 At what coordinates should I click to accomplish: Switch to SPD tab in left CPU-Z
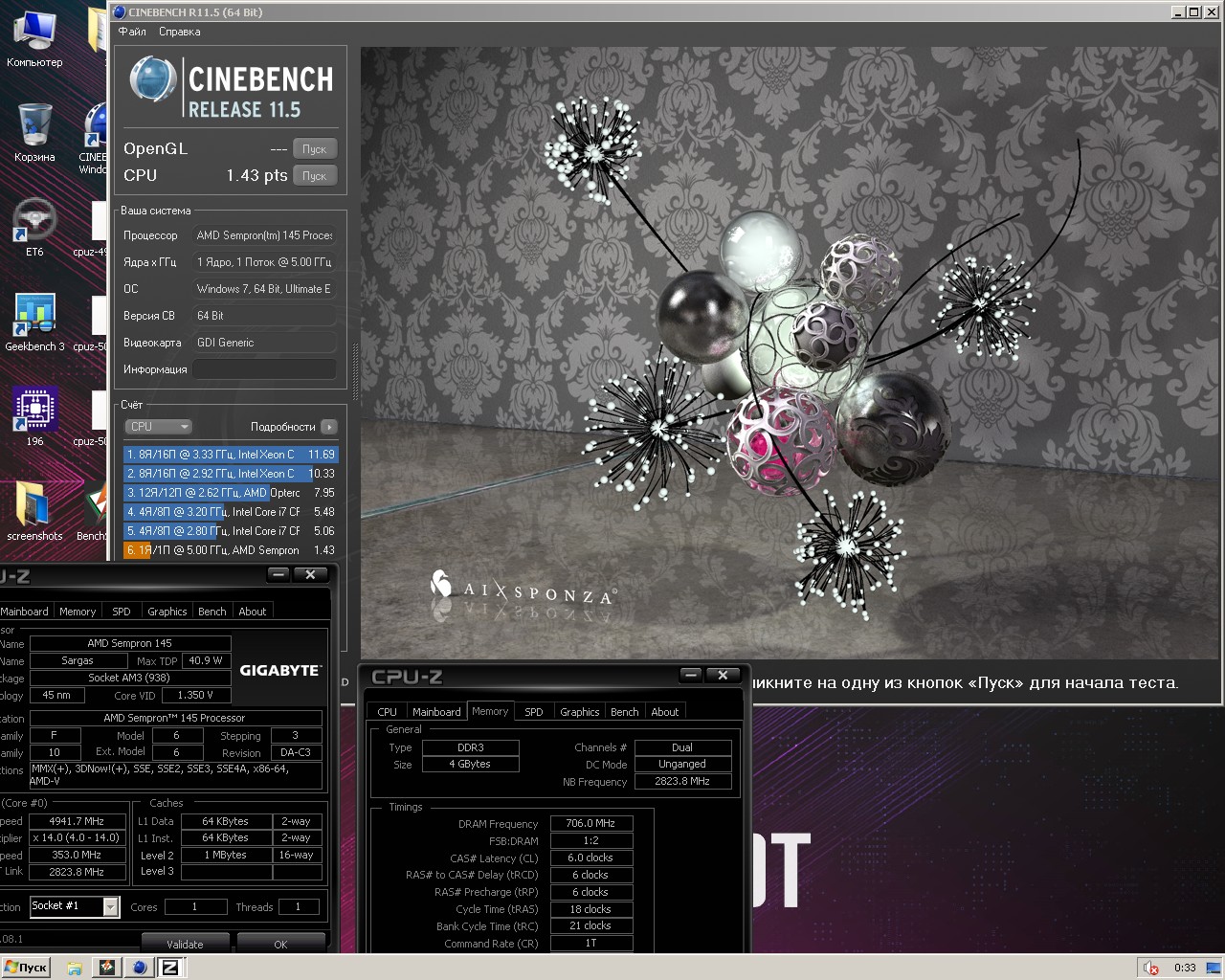pos(122,612)
